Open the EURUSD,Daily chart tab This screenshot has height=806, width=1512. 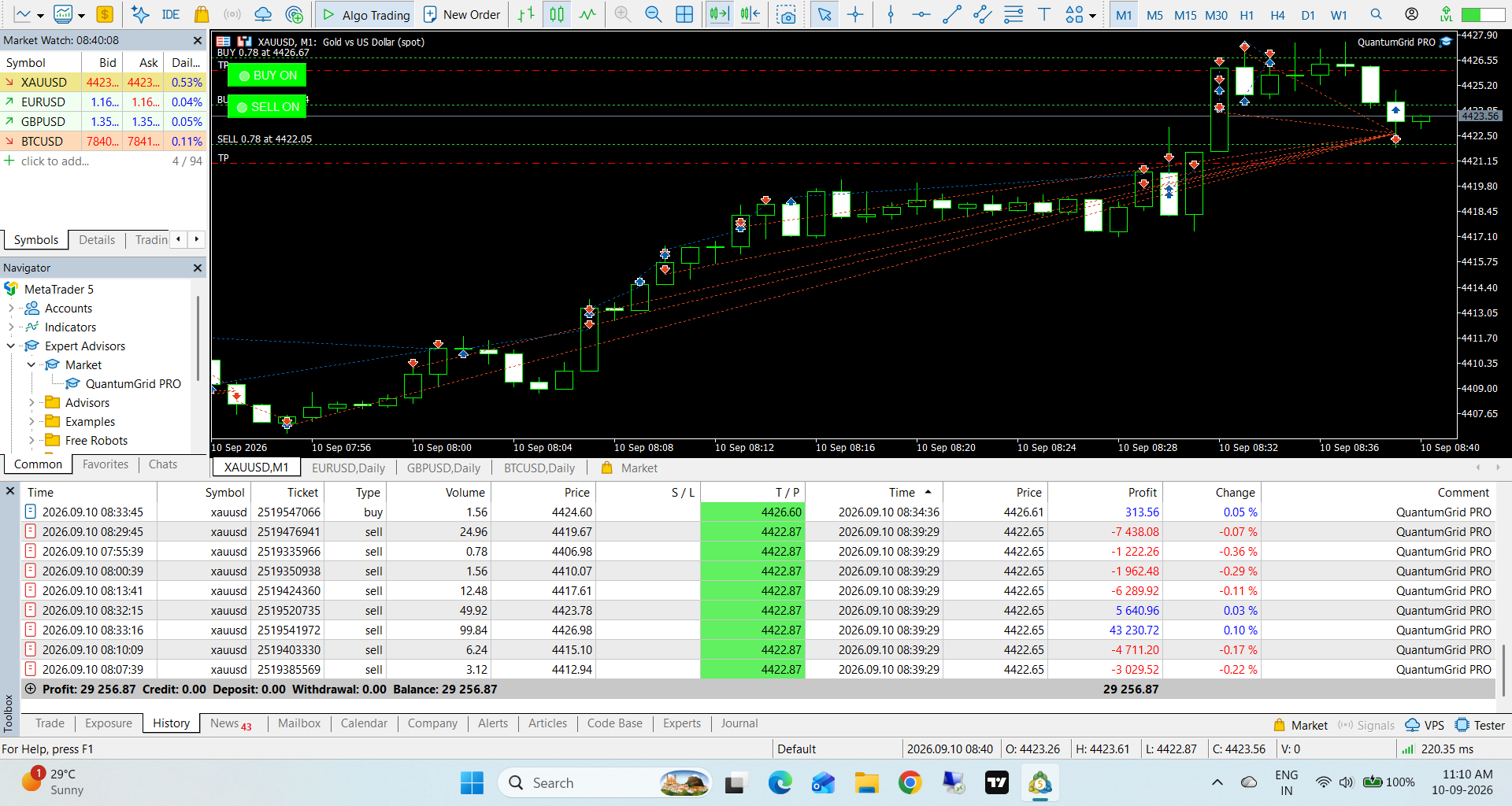[x=348, y=468]
